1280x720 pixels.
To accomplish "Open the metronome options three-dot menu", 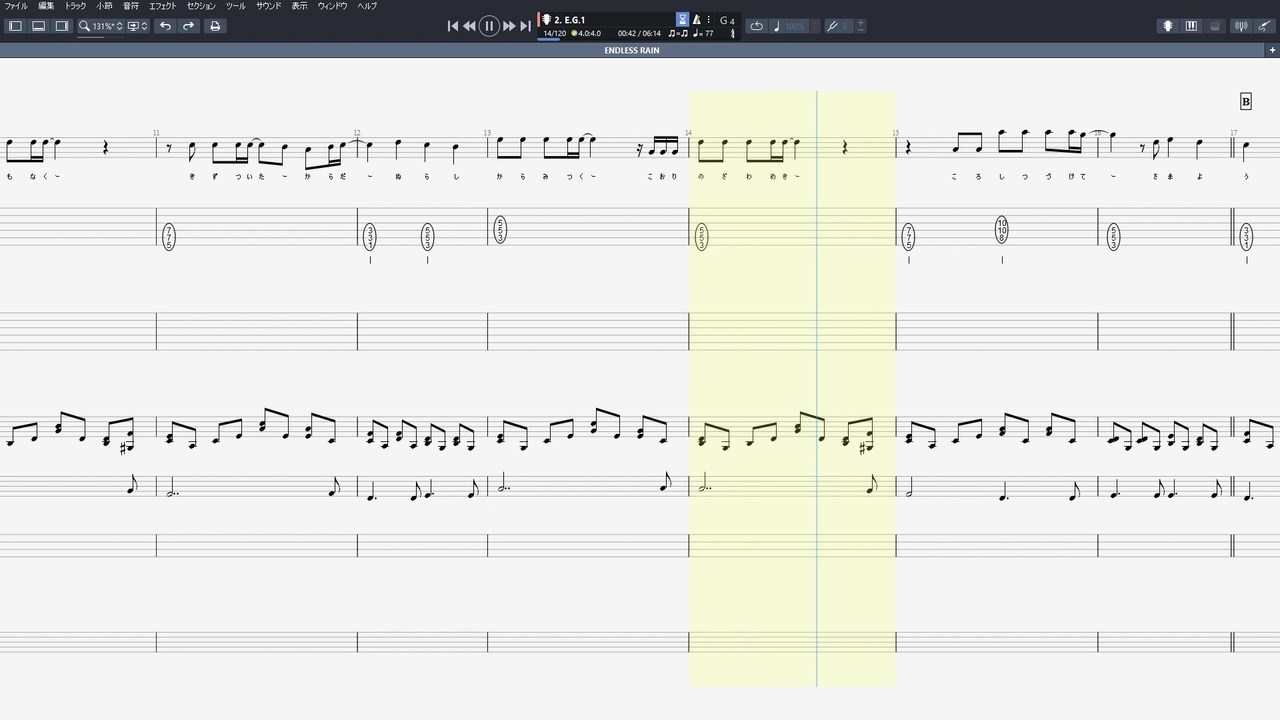I will point(709,20).
